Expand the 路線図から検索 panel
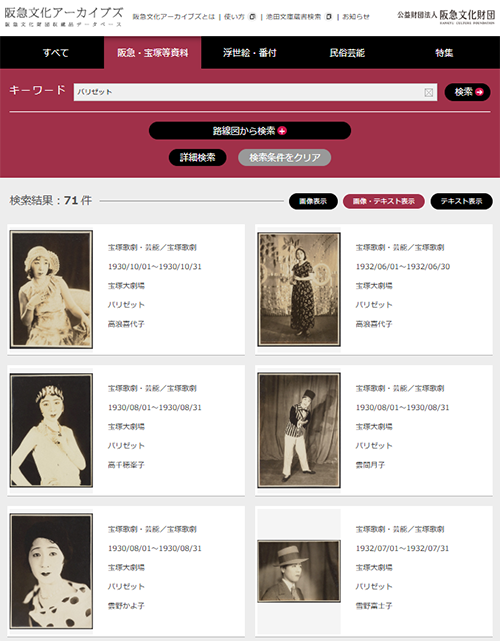 (x=250, y=131)
